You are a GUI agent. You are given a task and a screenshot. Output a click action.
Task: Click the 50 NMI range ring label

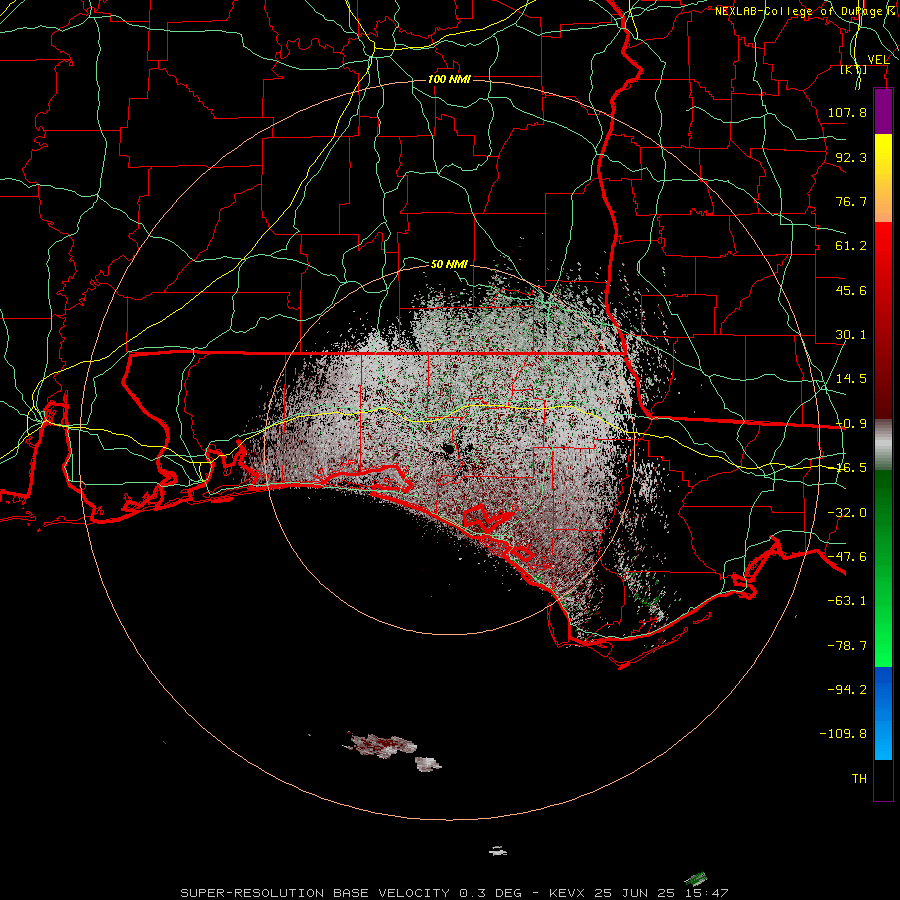(449, 264)
